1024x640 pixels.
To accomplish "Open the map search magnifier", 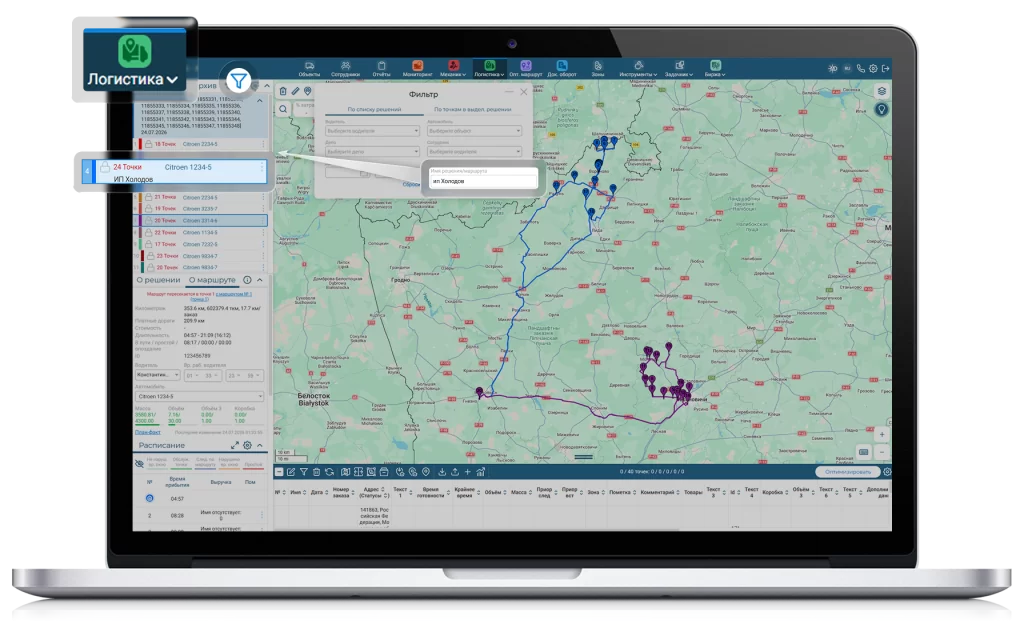I will tap(283, 109).
